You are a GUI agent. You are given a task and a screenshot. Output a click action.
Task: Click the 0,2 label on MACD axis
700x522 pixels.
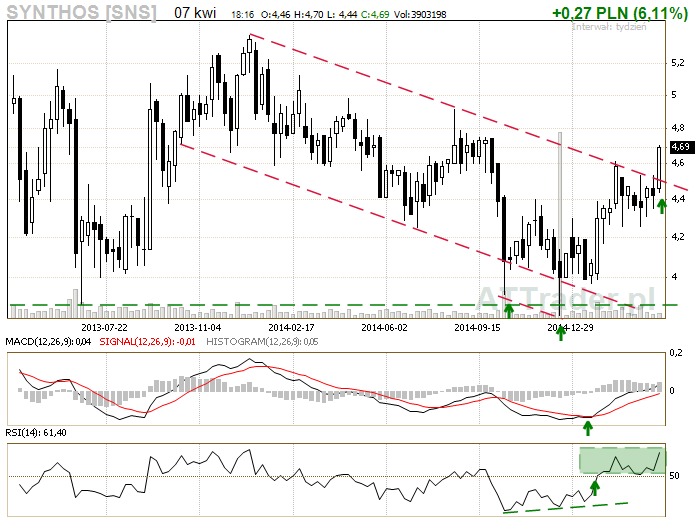[676, 353]
